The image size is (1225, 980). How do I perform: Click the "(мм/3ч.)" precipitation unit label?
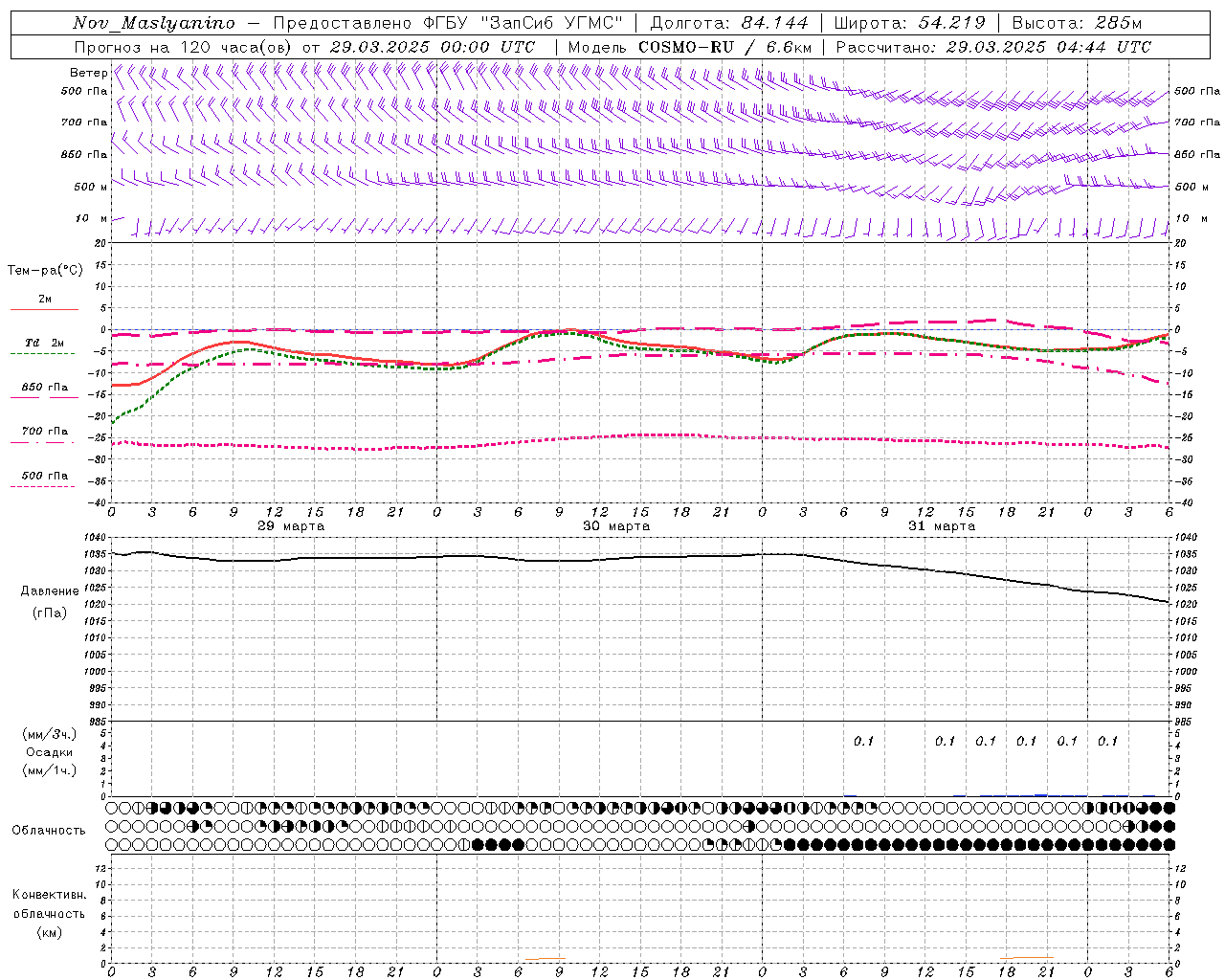point(50,734)
